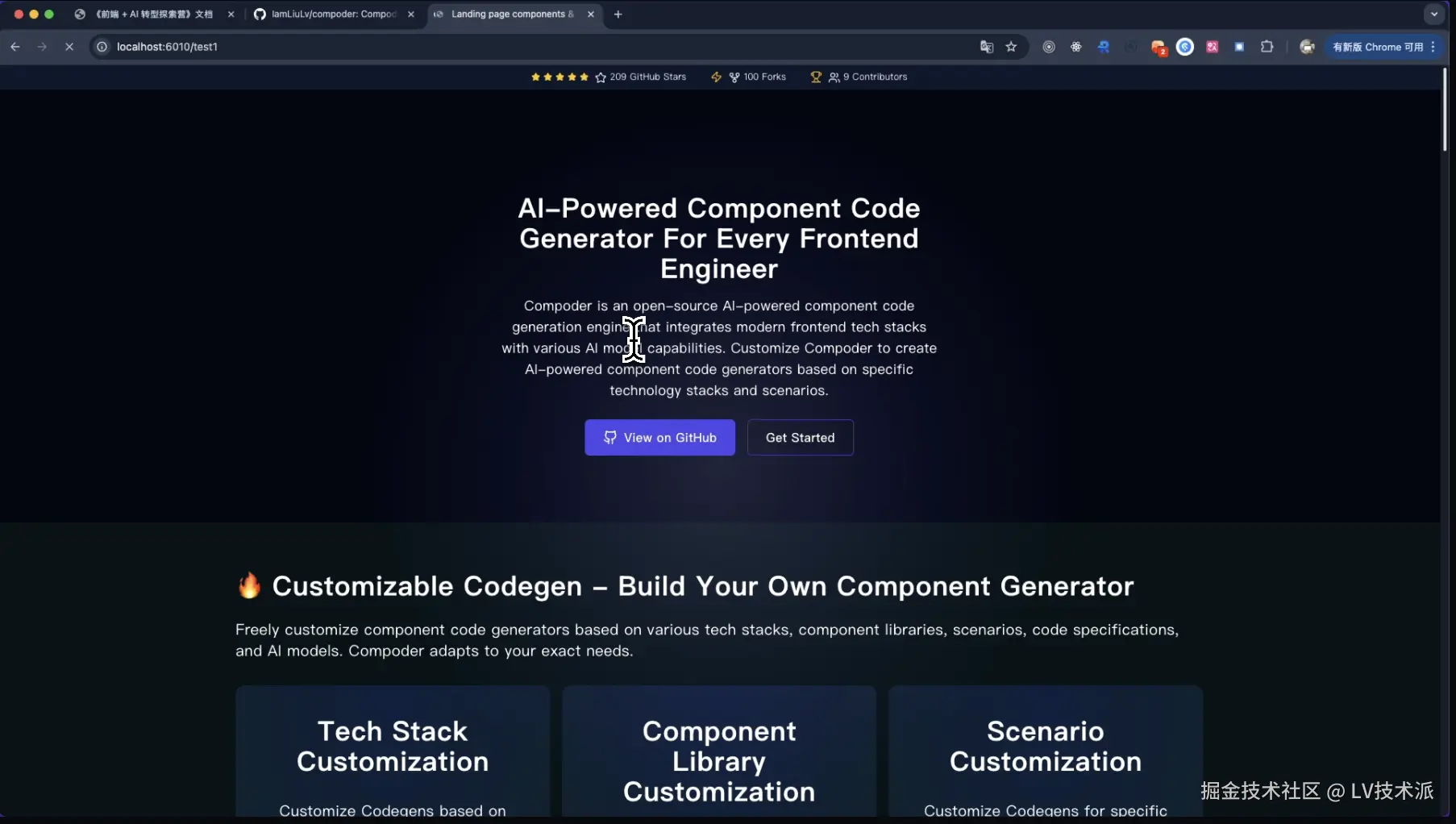Open the Chrome profile avatar
The height and width of the screenshot is (824, 1456).
(x=1308, y=47)
